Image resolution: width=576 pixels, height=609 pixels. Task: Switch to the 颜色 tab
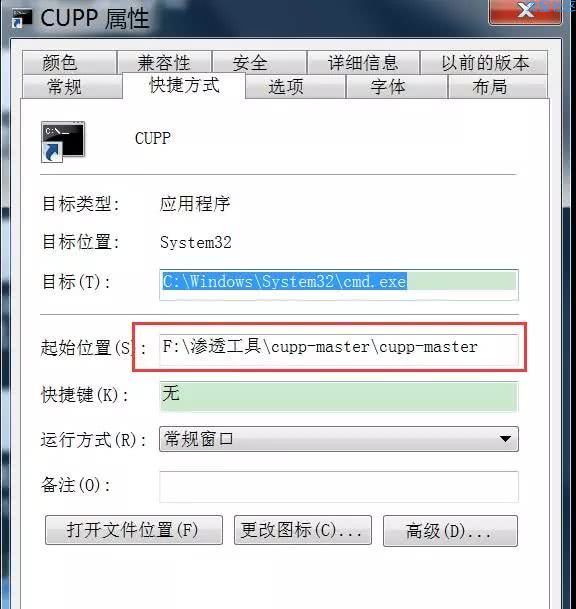pyautogui.click(x=70, y=62)
